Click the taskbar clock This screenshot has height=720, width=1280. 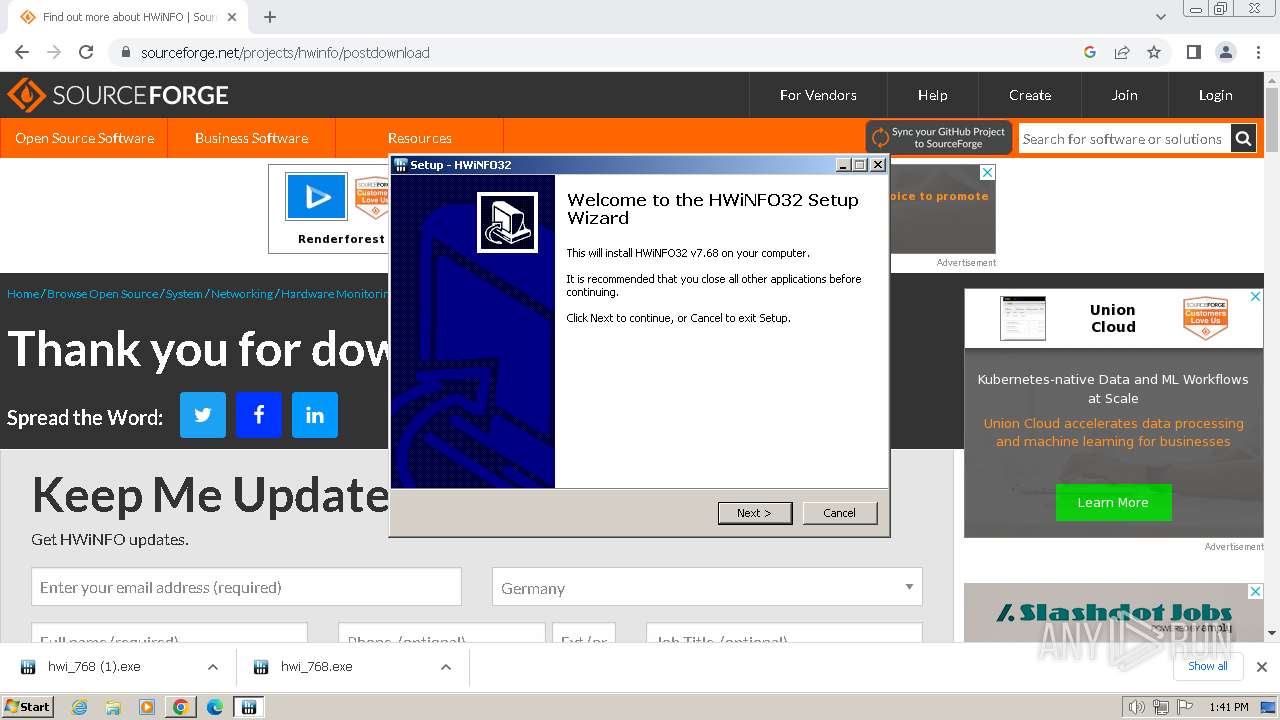click(1228, 707)
